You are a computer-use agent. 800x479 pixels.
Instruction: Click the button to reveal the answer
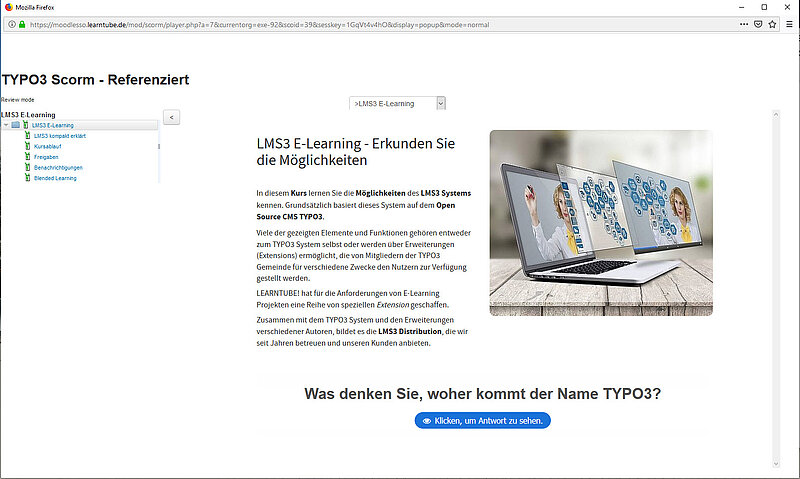(482, 421)
